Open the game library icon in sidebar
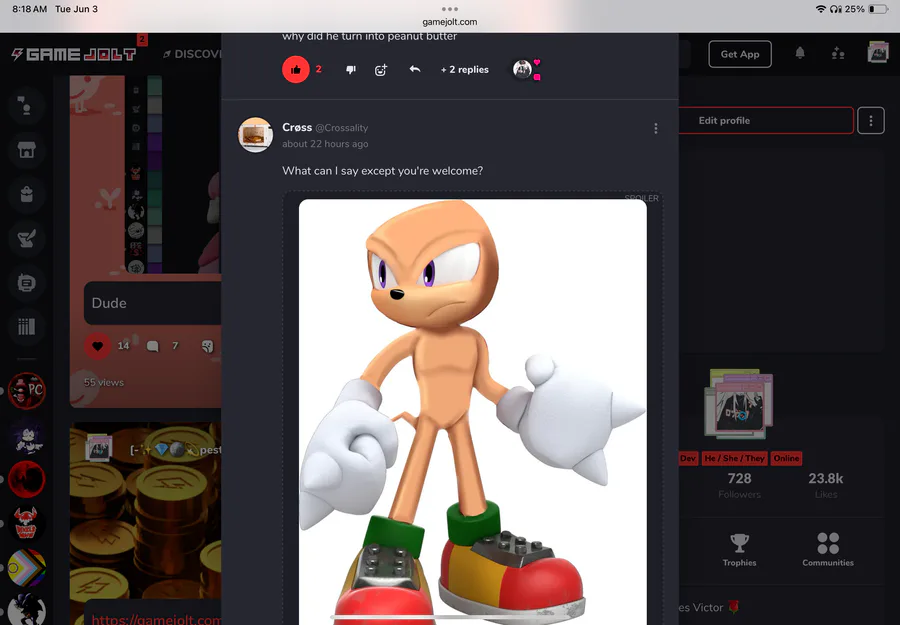Image resolution: width=900 pixels, height=625 pixels. 26,327
